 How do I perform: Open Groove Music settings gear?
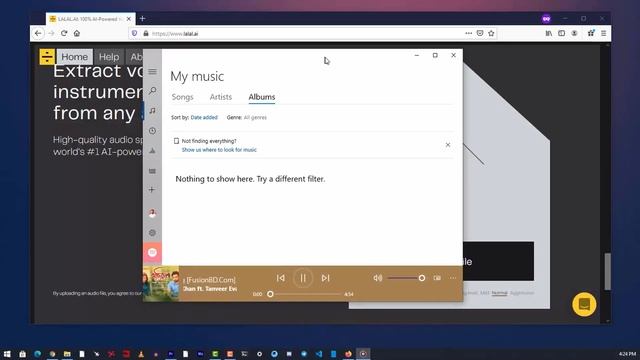[x=152, y=233]
